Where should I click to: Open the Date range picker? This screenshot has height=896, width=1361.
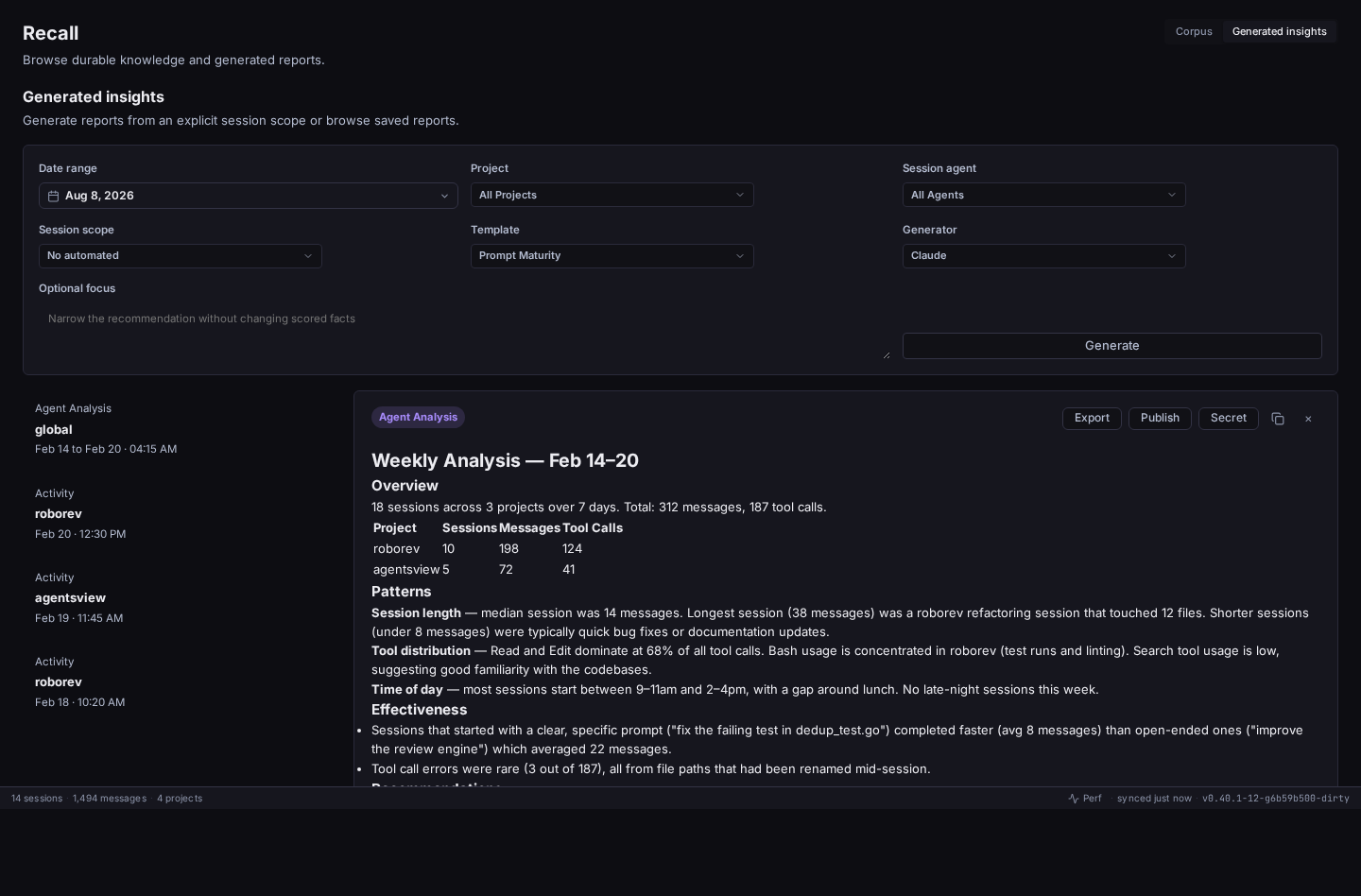coord(248,196)
